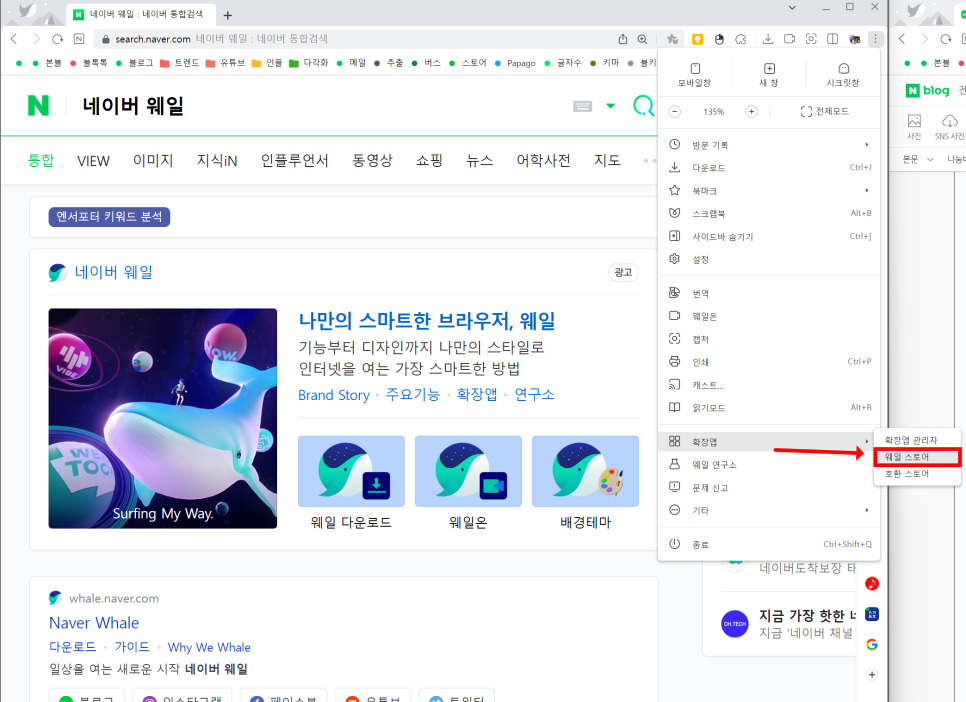Click the zoom in plus button in menu

pos(752,112)
